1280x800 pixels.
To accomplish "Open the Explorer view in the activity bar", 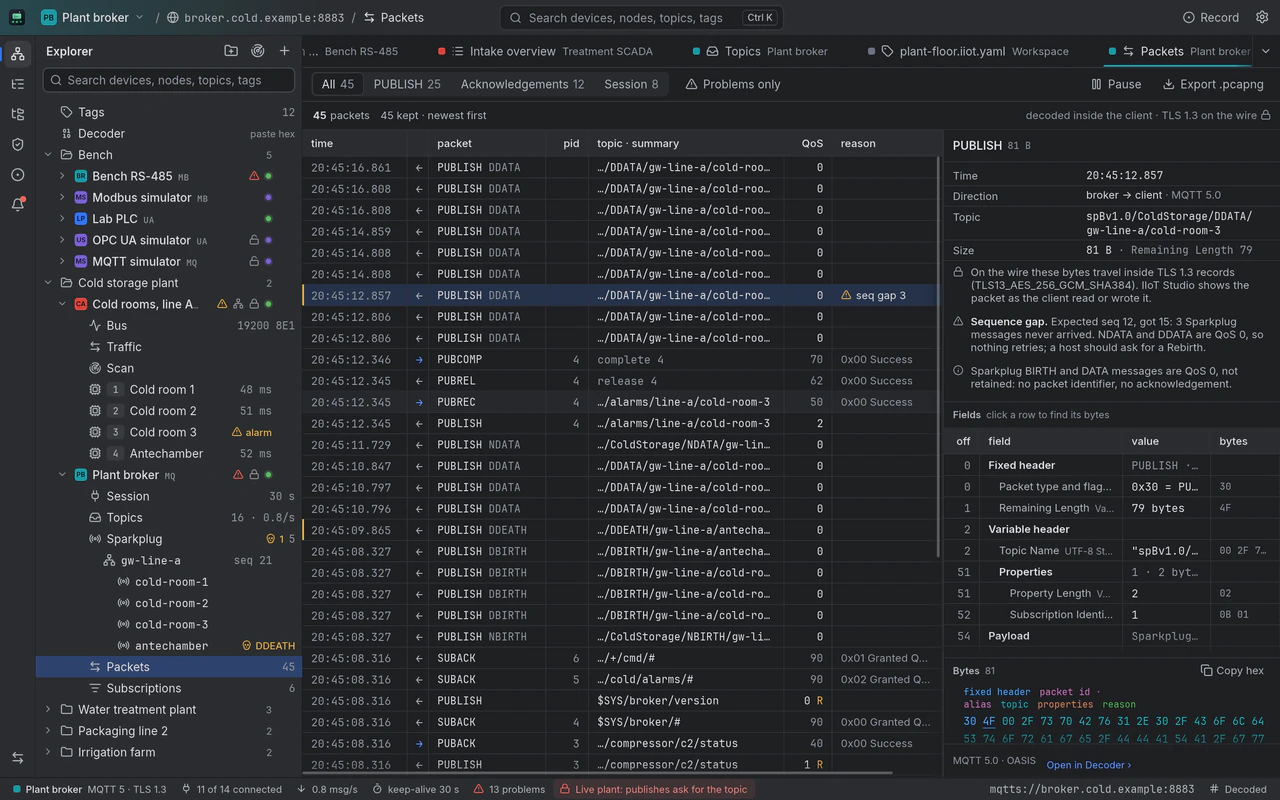I will [x=17, y=54].
